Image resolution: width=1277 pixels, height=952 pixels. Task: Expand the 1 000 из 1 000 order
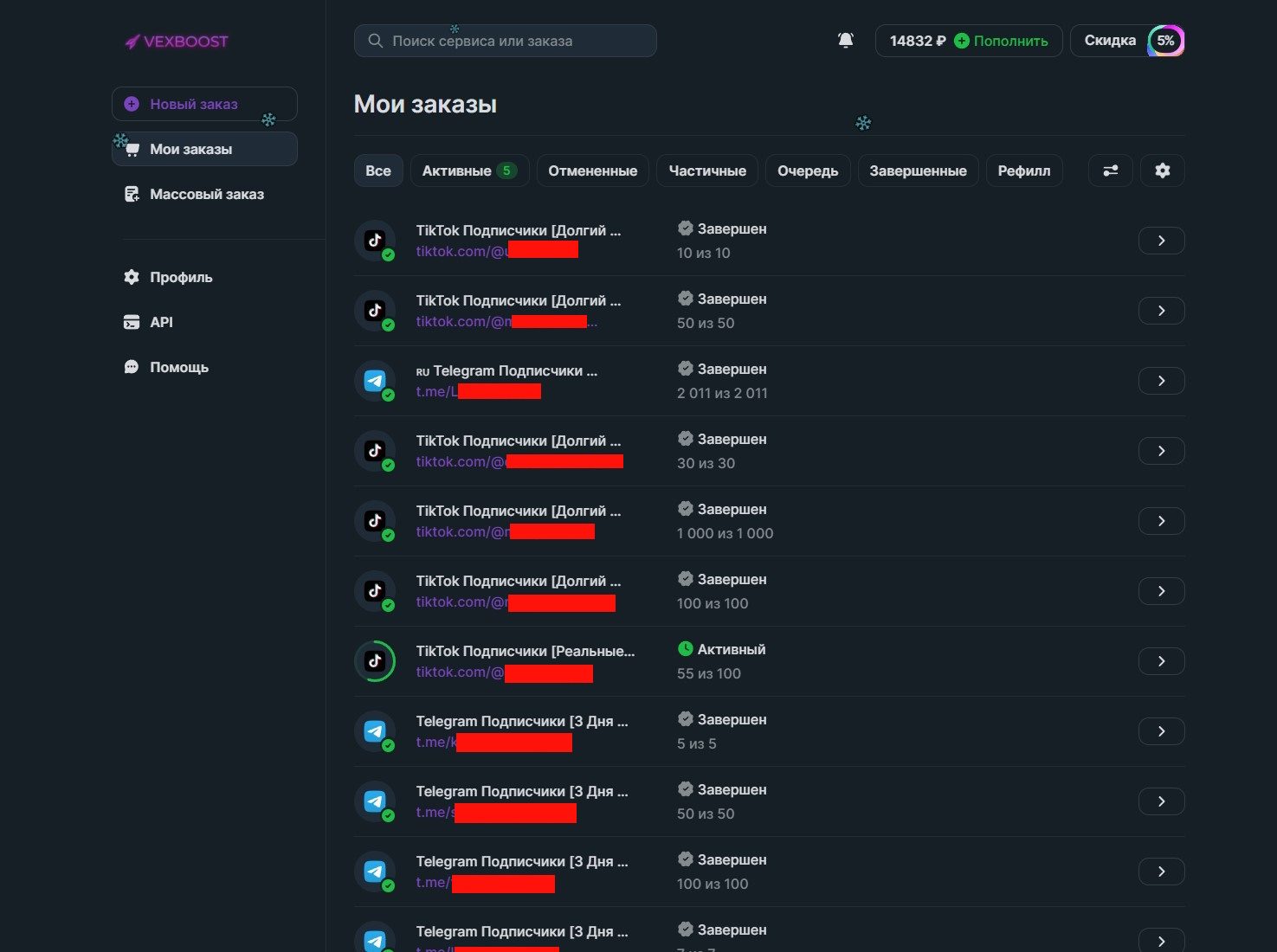pyautogui.click(x=1161, y=521)
